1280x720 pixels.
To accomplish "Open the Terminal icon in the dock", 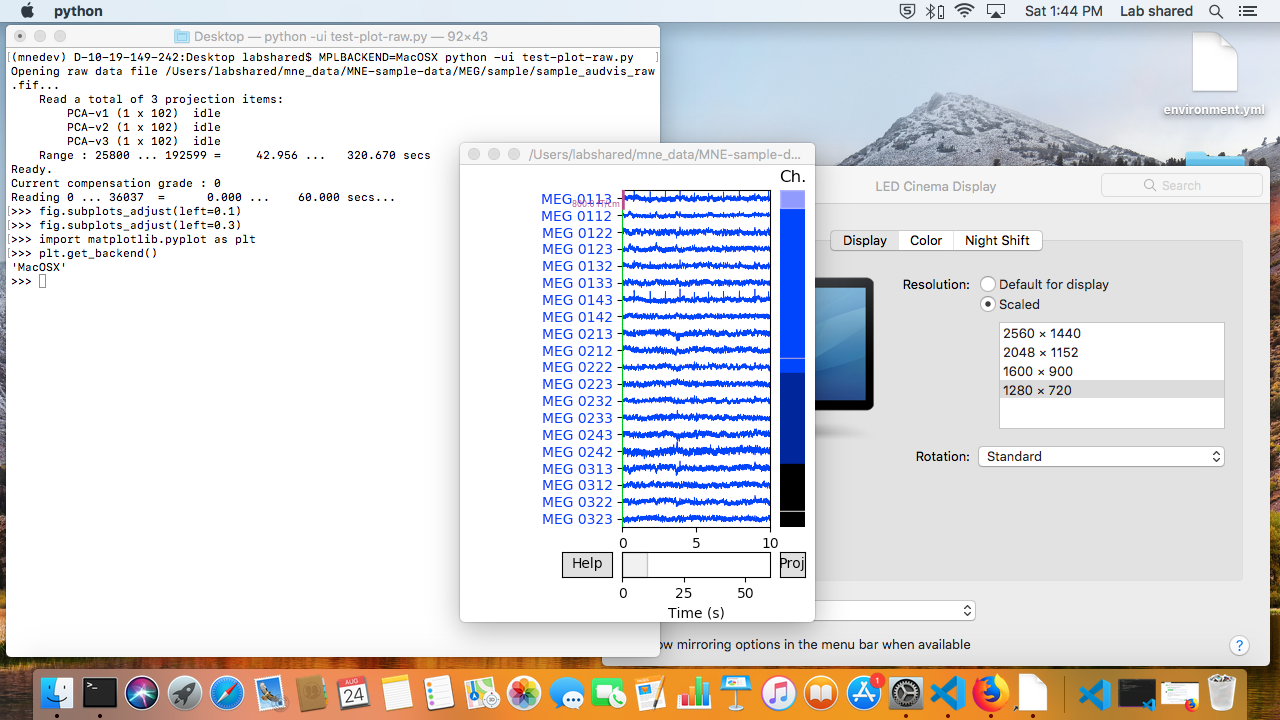I will 100,693.
